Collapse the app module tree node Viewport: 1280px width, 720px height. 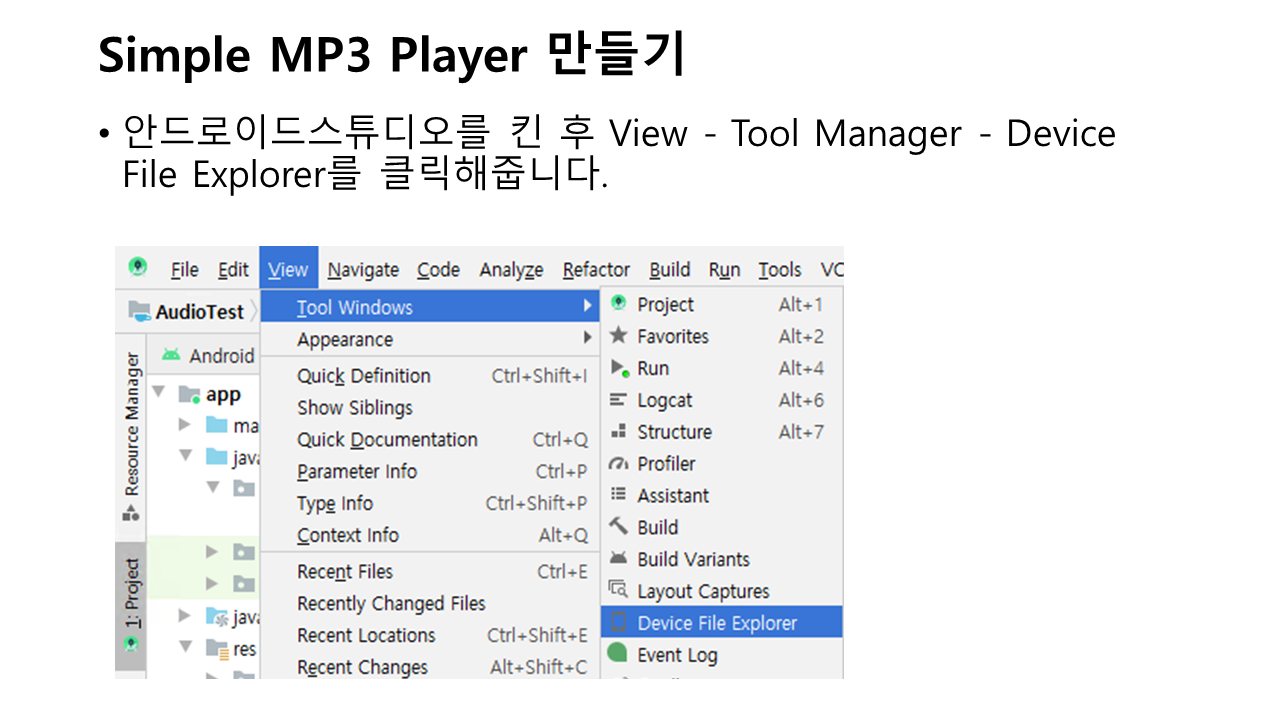(159, 393)
